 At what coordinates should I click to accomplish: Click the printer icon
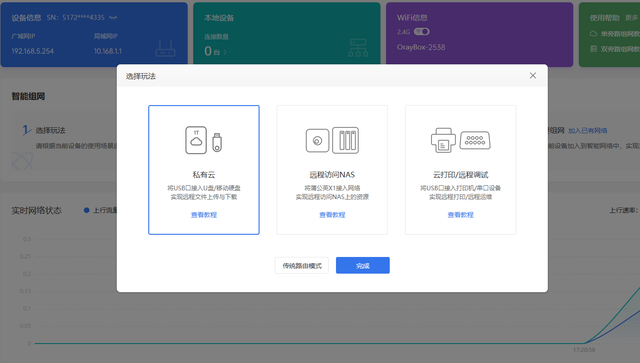click(x=443, y=140)
